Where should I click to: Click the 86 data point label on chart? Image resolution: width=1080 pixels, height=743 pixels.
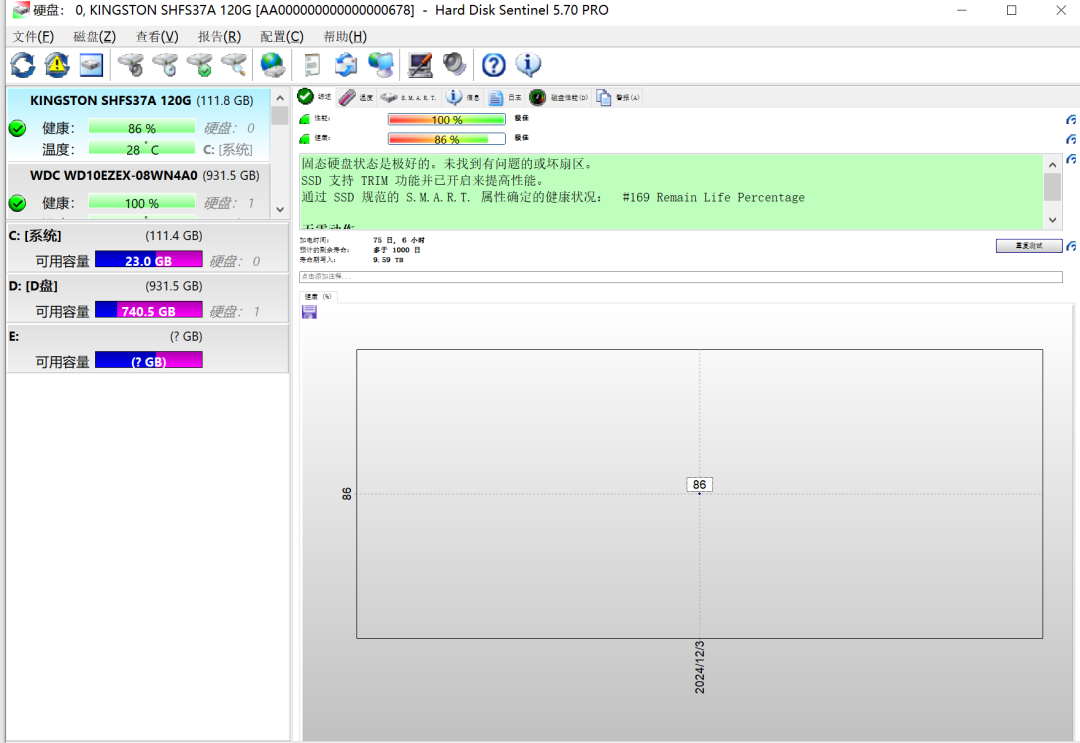coord(699,485)
